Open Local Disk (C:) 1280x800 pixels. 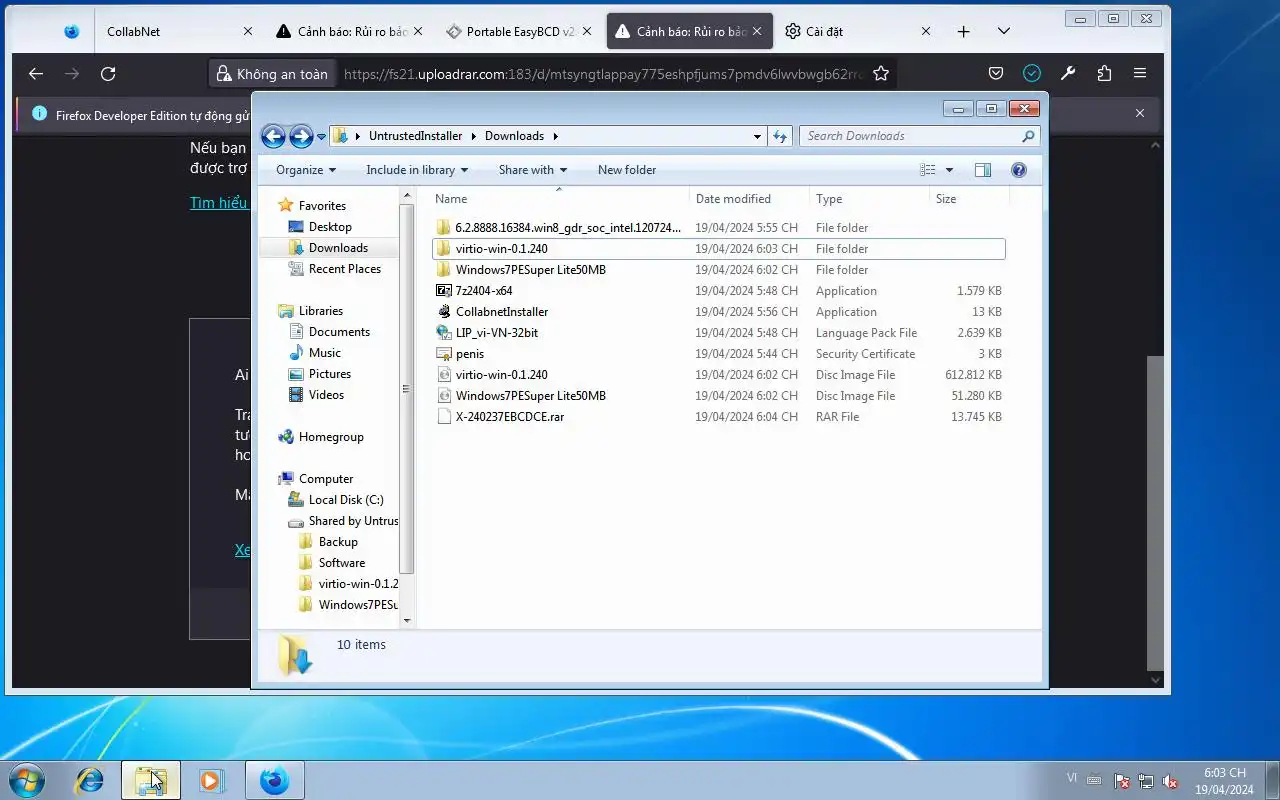[x=346, y=500]
